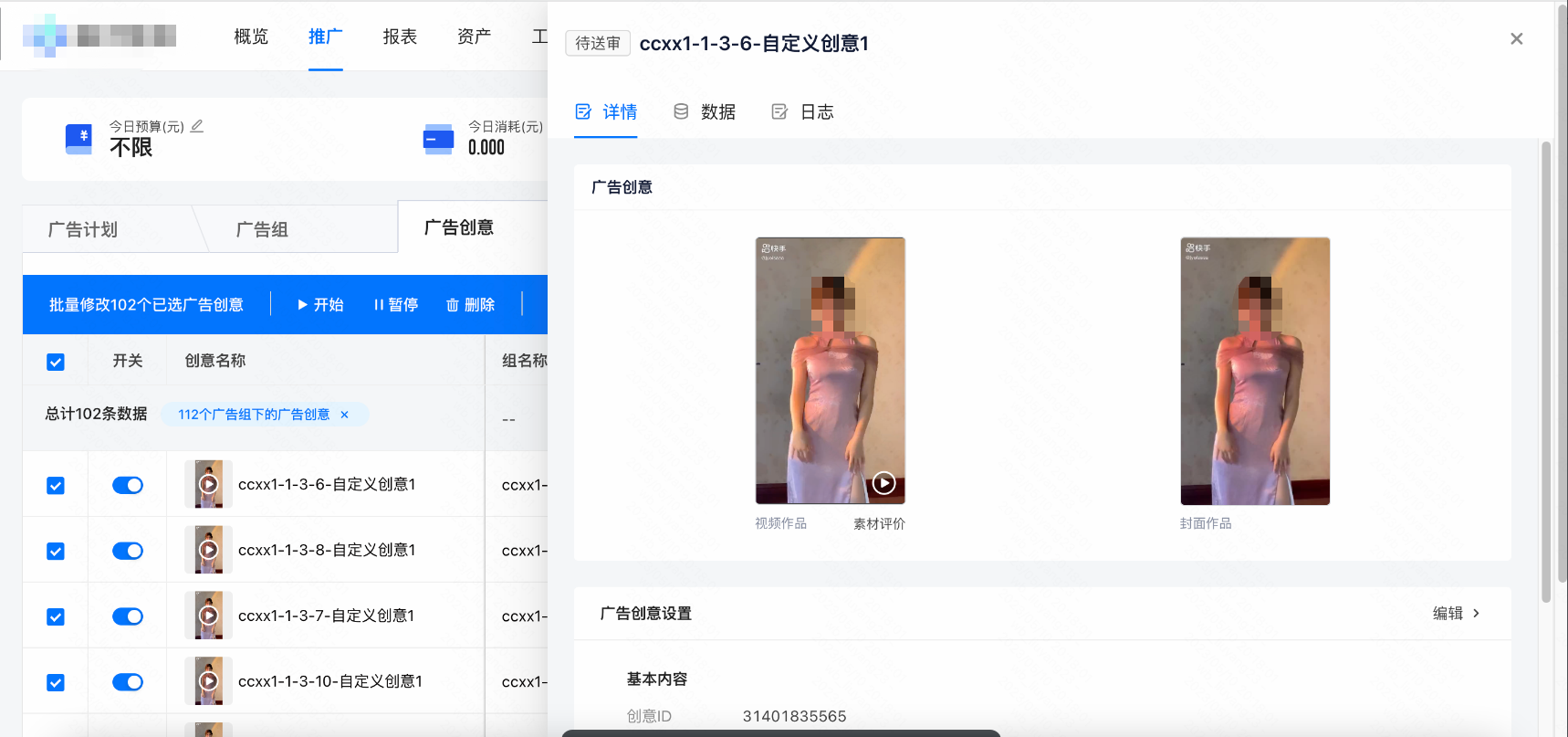Click the 今日消耗 card icon
This screenshot has height=737, width=1568.
click(x=438, y=139)
